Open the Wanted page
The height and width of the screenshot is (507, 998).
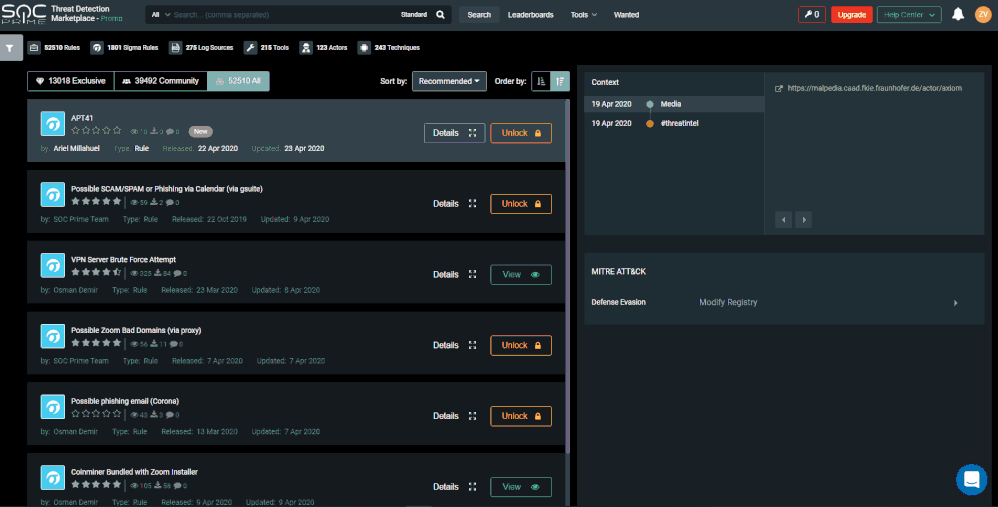pyautogui.click(x=626, y=15)
